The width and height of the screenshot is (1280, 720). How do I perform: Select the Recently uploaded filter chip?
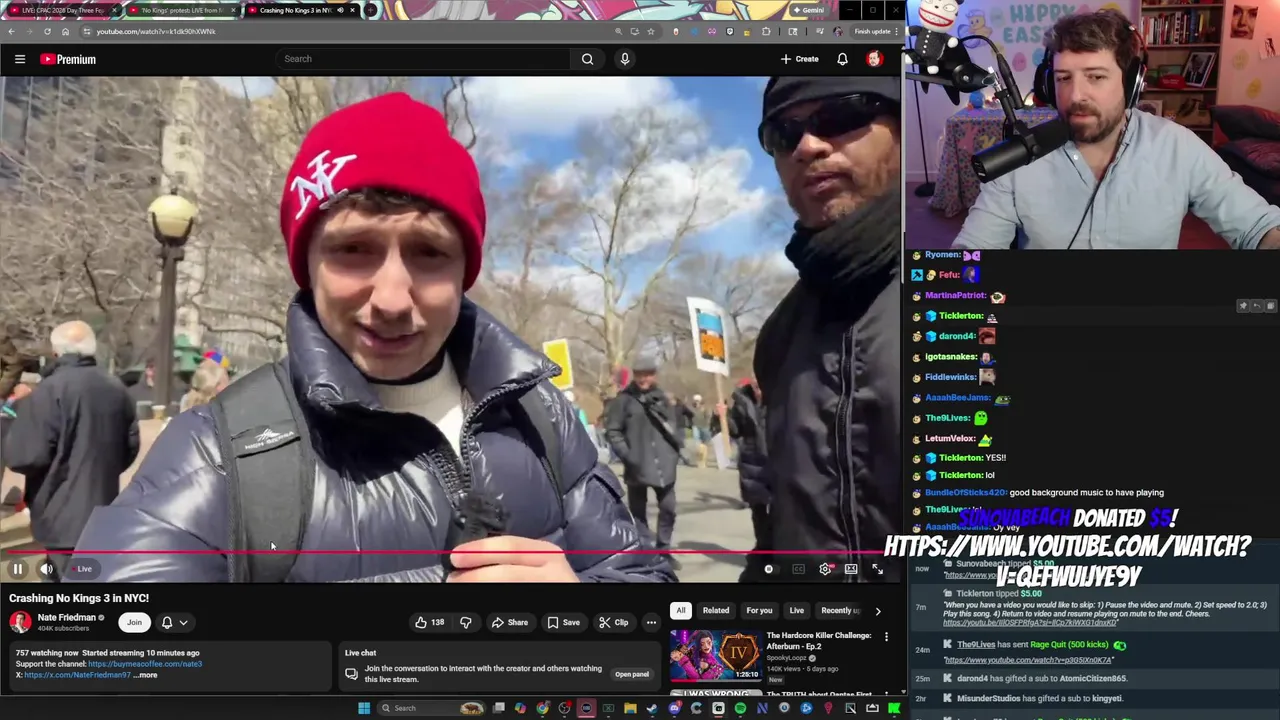point(840,610)
